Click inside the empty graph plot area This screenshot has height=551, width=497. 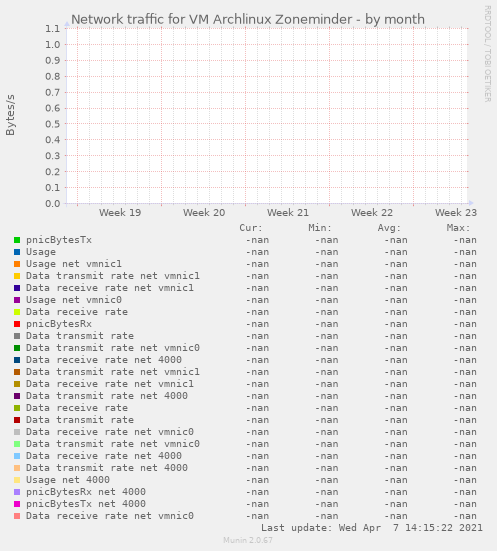click(x=267, y=116)
